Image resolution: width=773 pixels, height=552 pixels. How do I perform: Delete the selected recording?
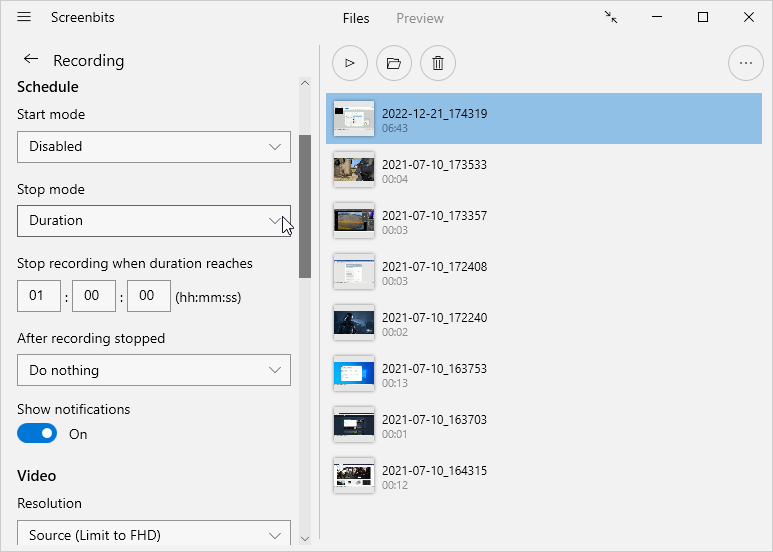tap(438, 63)
